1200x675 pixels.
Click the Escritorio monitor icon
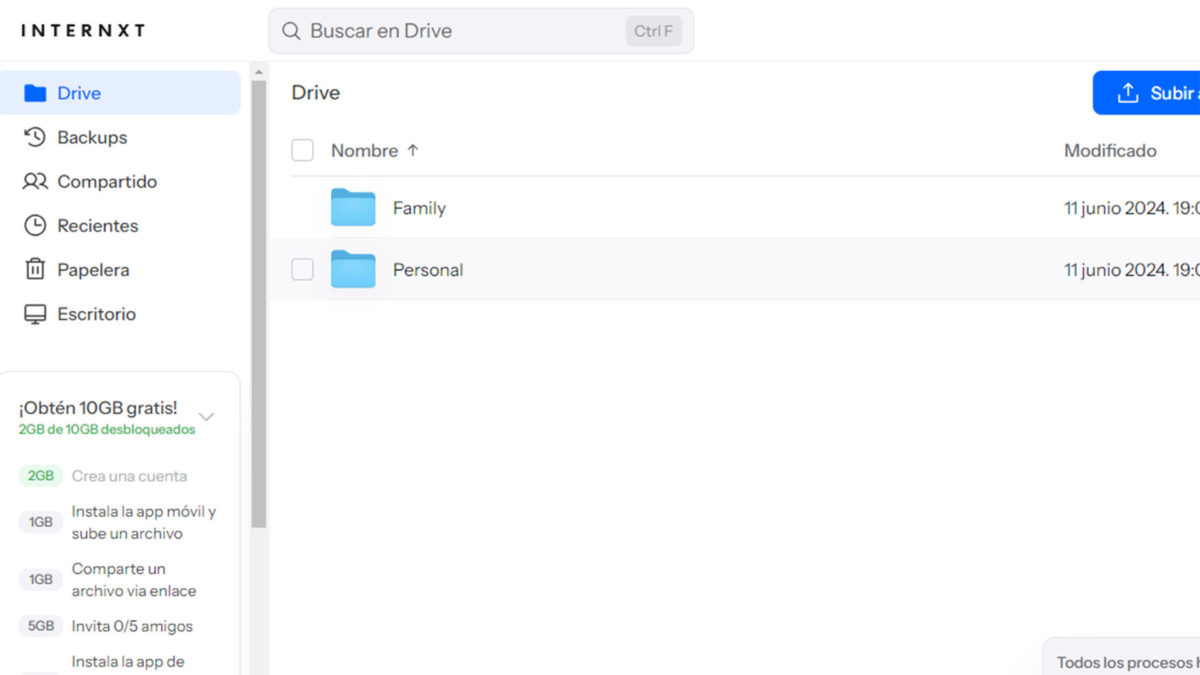pyautogui.click(x=35, y=314)
